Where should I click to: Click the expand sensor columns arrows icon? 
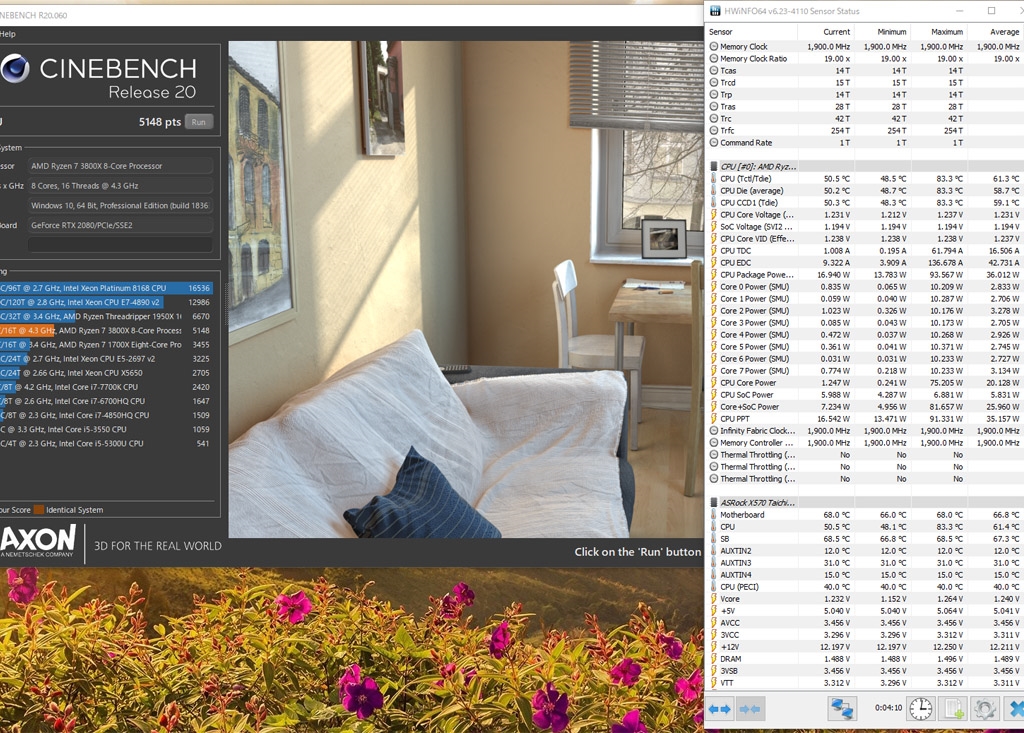[x=719, y=709]
